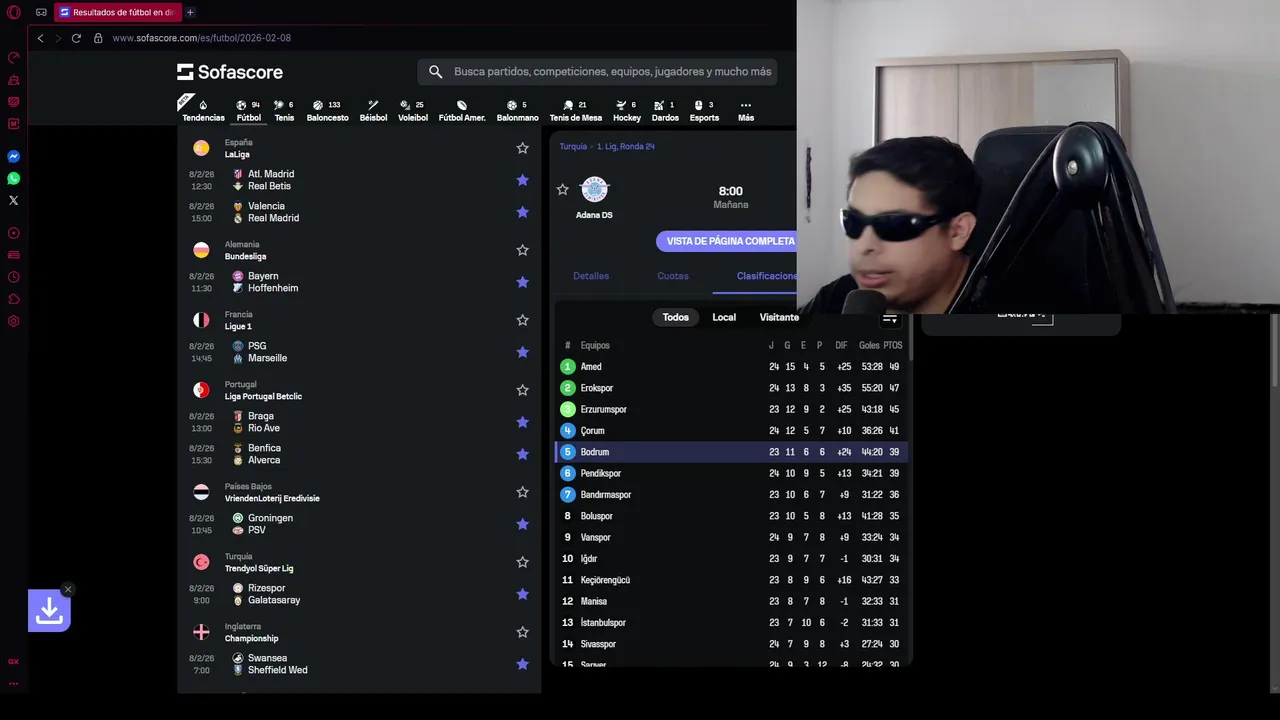Click the blue download arrow button
This screenshot has width=1280, height=720.
pyautogui.click(x=49, y=610)
